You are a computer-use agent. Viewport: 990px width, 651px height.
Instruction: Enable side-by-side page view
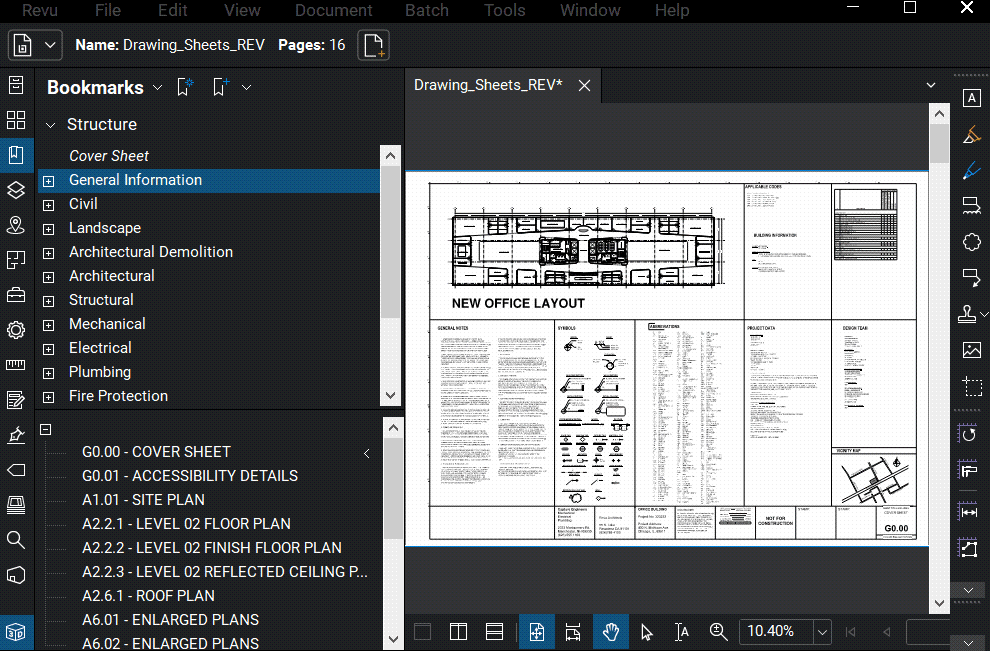(458, 631)
